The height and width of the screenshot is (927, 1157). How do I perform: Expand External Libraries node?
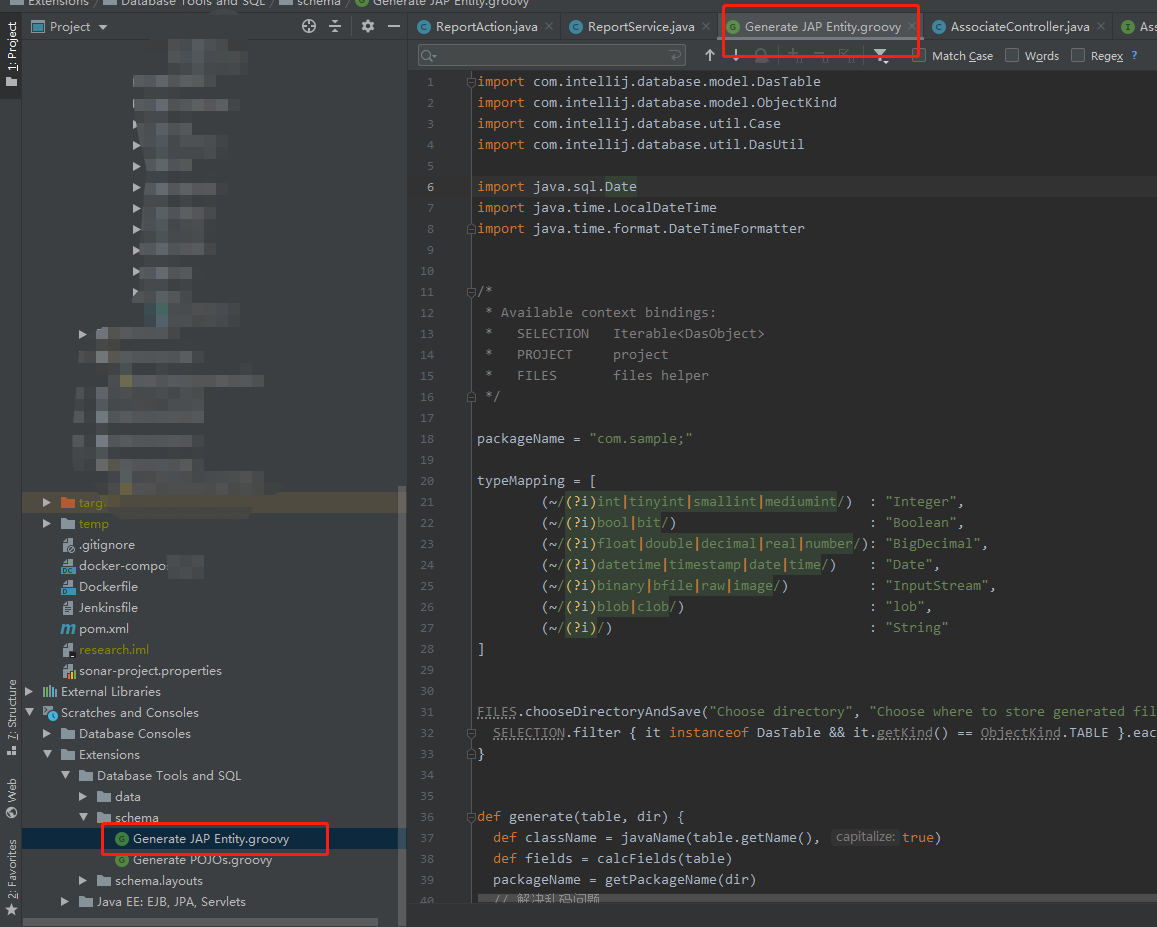[x=29, y=692]
